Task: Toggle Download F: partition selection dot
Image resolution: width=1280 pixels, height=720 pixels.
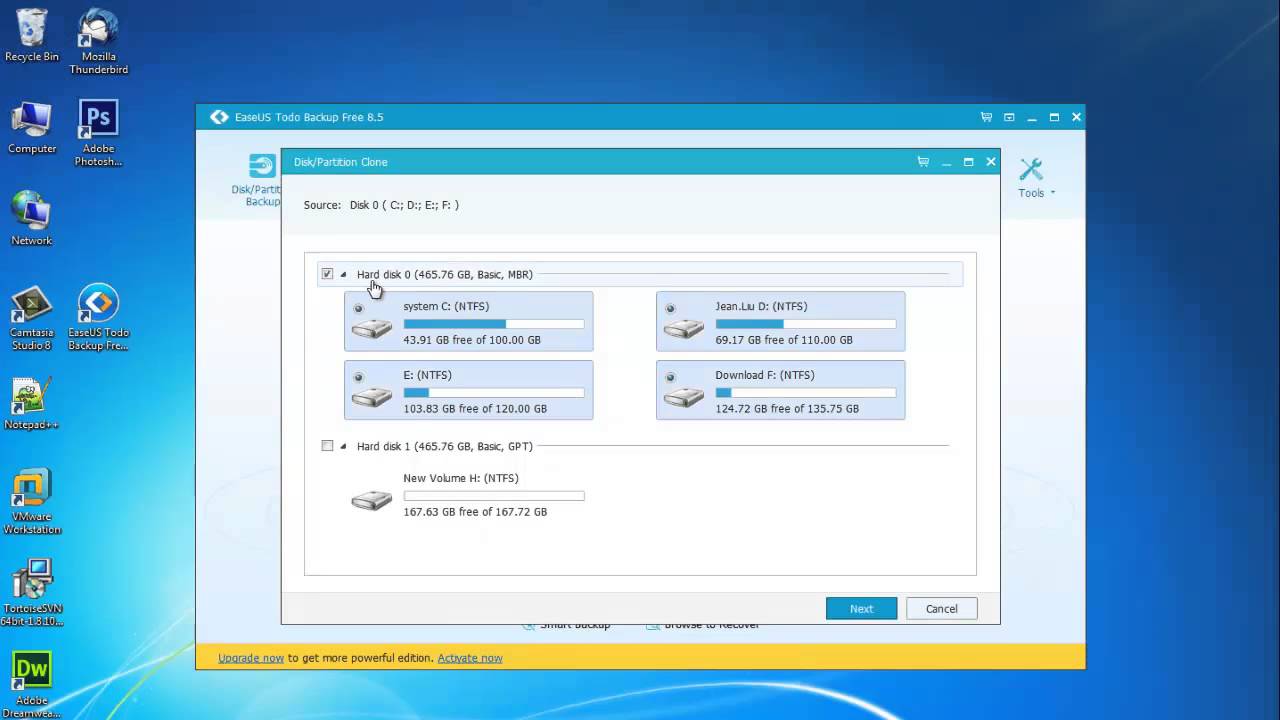Action: point(670,377)
